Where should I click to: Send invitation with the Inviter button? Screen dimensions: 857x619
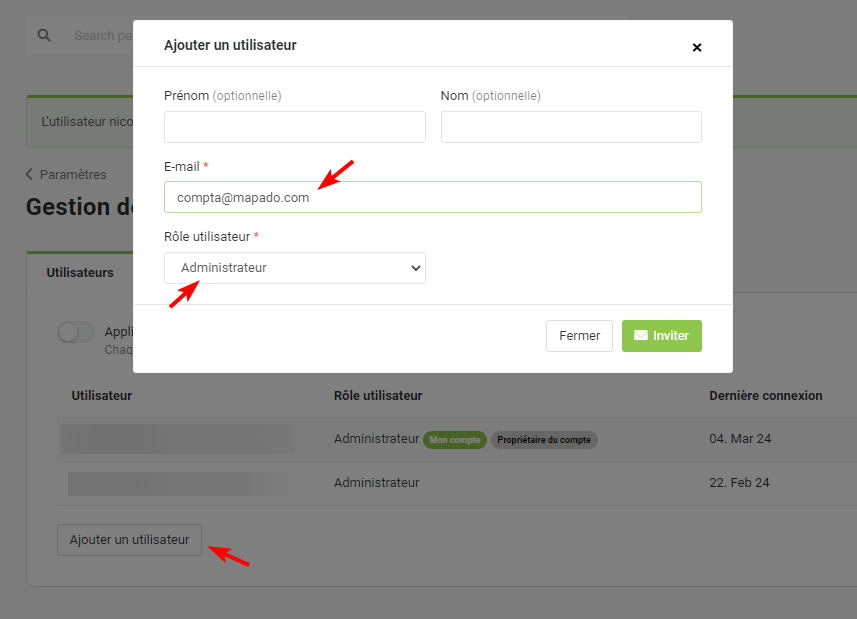(x=661, y=336)
